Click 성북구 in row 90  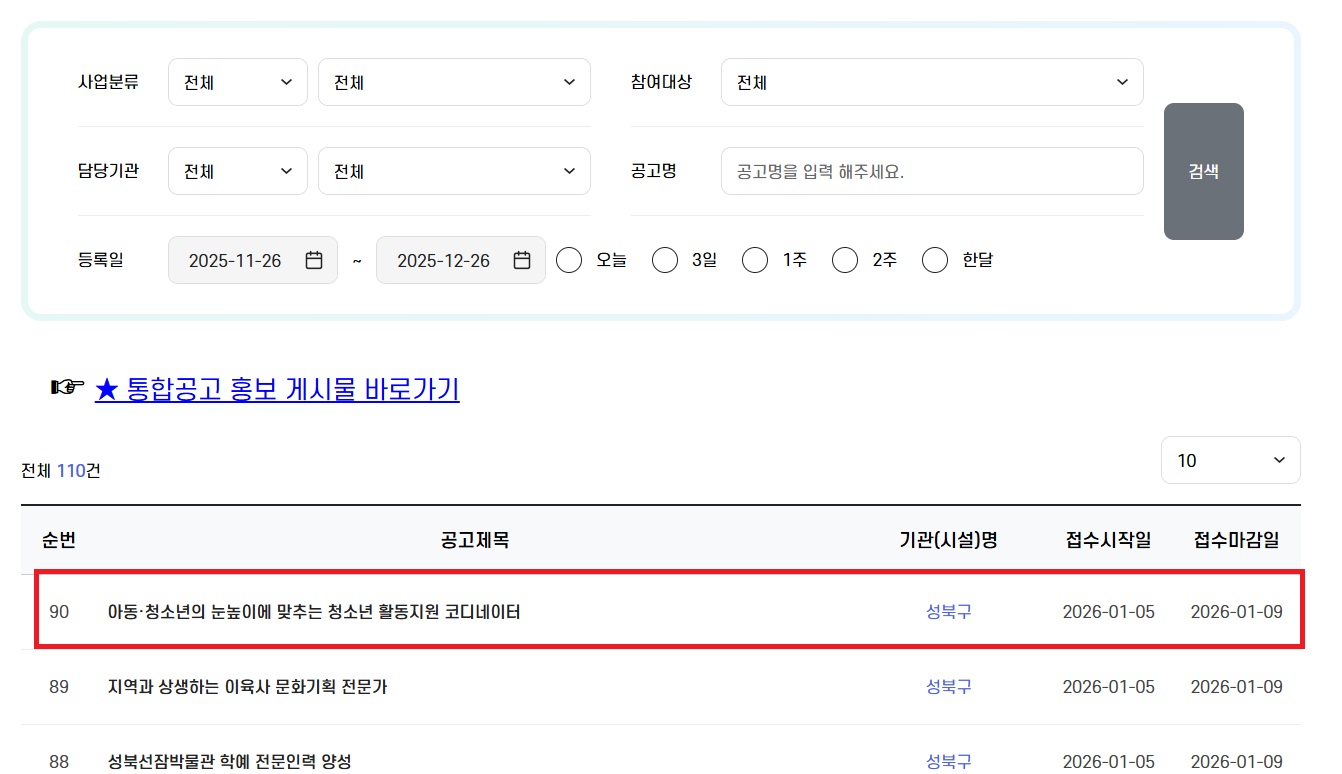(948, 612)
